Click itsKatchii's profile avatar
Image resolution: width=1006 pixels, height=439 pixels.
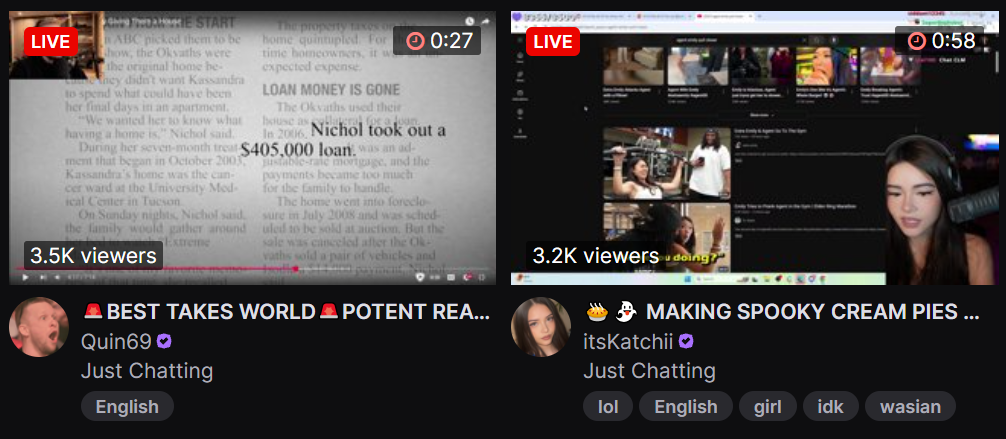click(x=541, y=327)
